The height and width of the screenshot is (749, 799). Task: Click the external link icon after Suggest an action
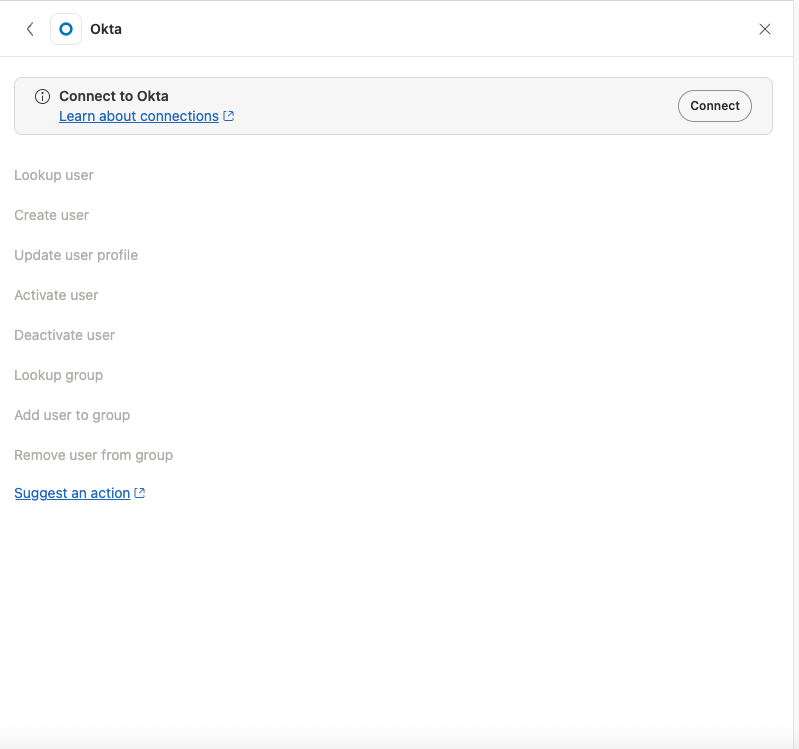(140, 493)
